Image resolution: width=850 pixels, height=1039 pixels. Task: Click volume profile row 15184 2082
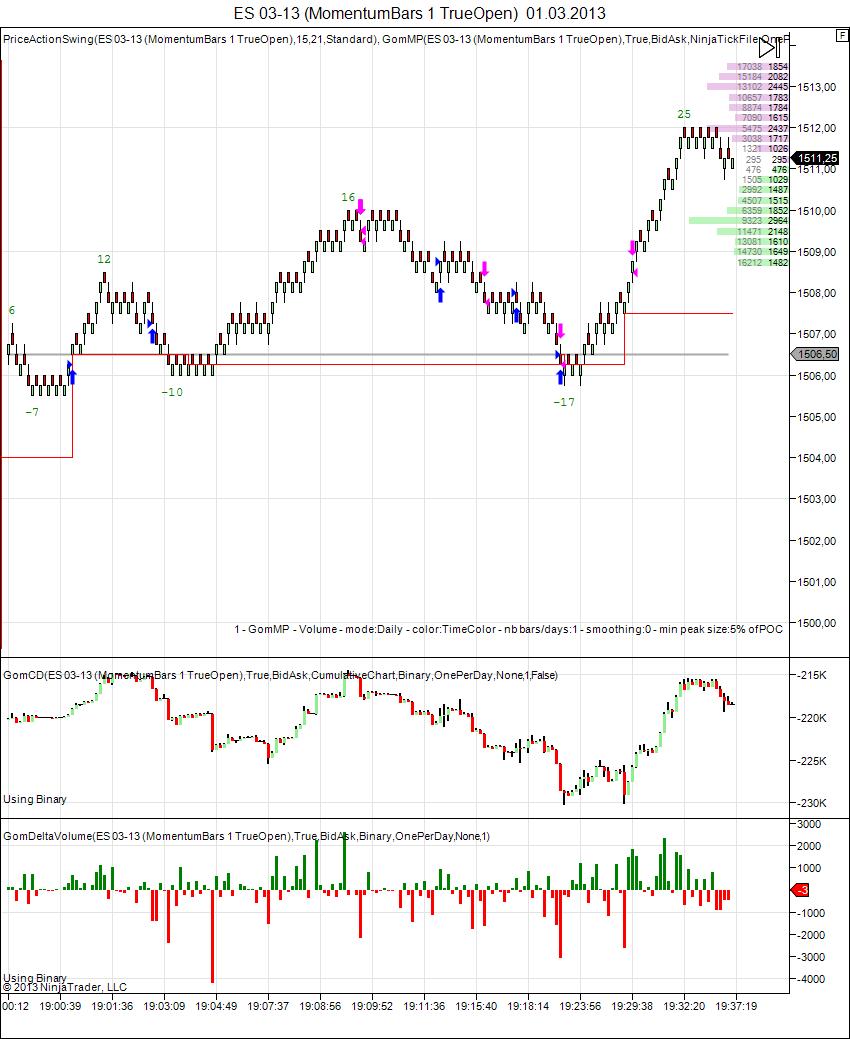[x=753, y=76]
